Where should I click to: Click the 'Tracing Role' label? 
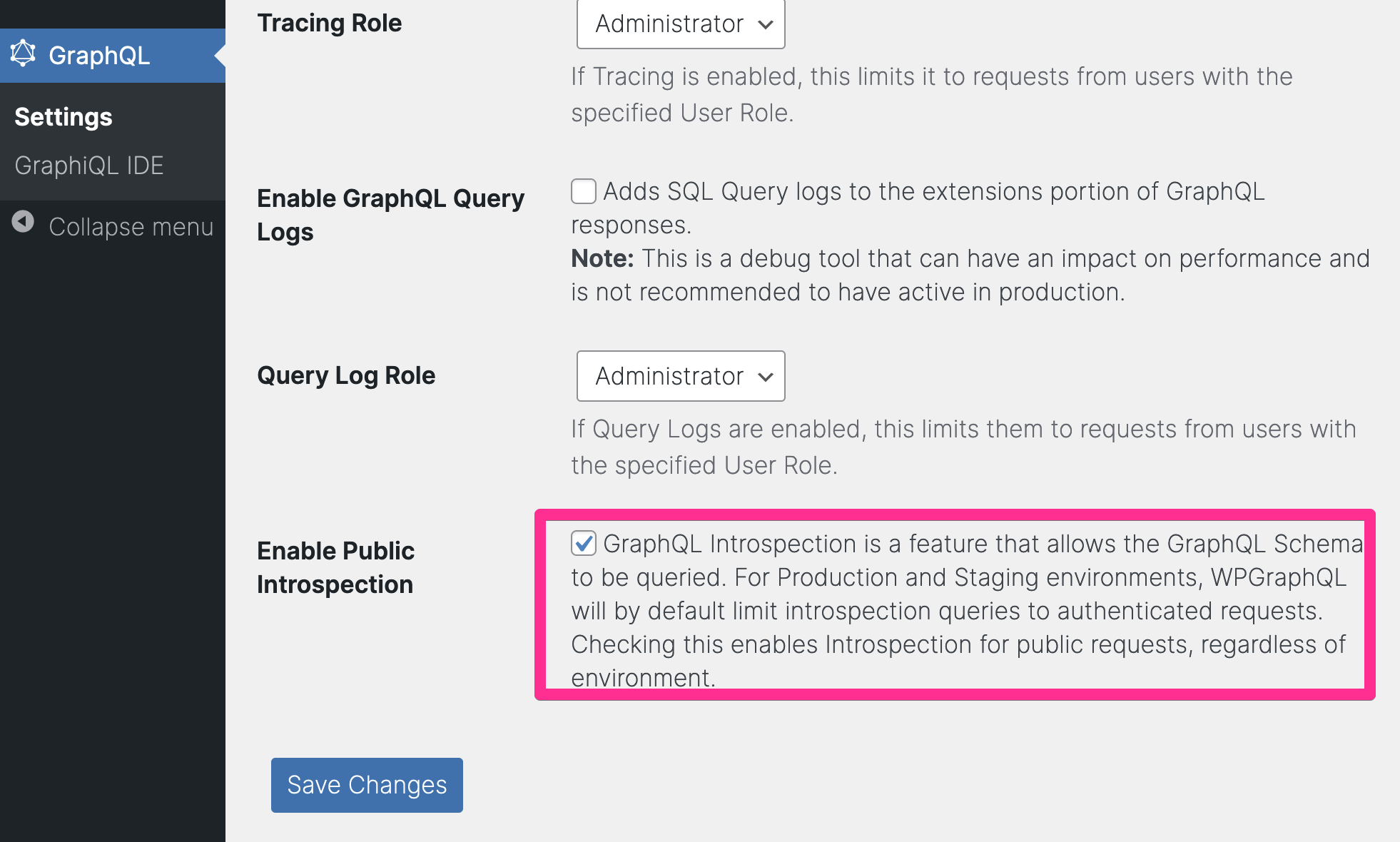[x=330, y=23]
